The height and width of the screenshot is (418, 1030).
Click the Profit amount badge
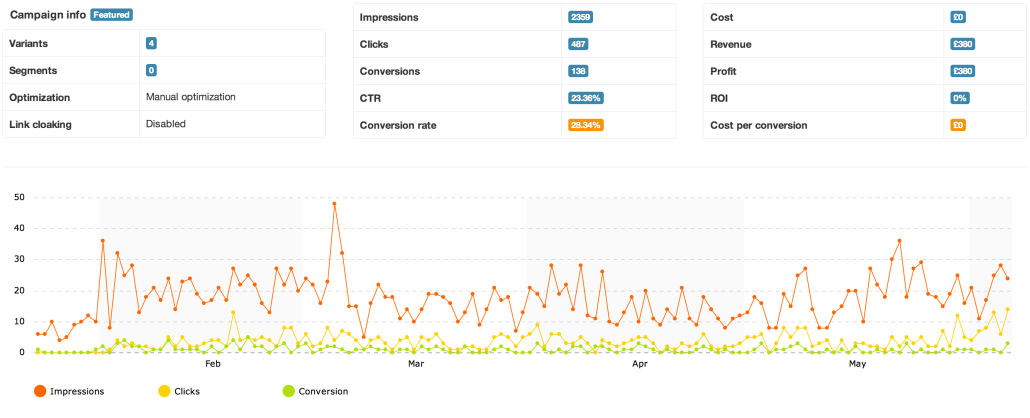tap(963, 72)
